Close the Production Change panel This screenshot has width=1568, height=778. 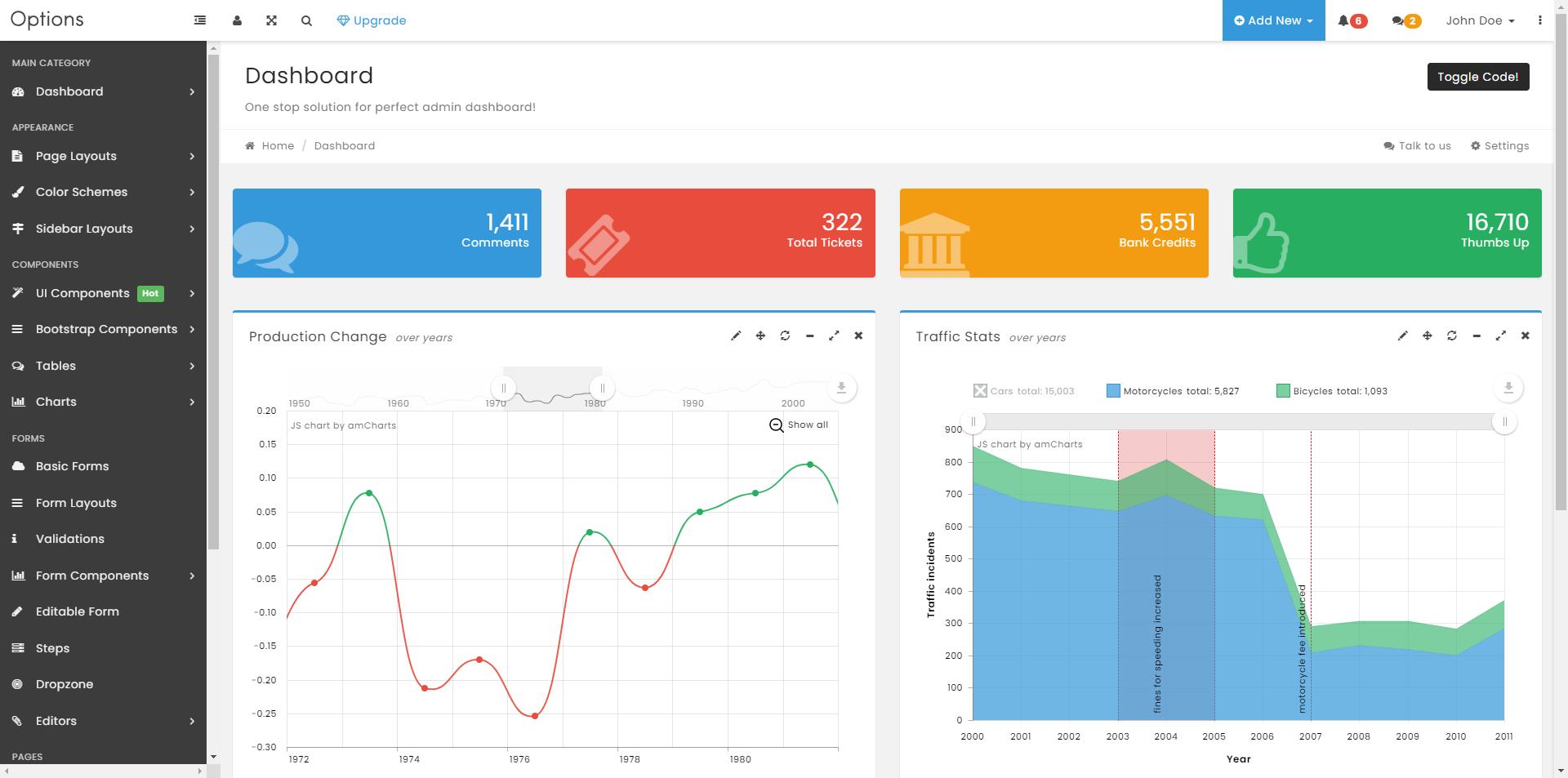pos(858,336)
